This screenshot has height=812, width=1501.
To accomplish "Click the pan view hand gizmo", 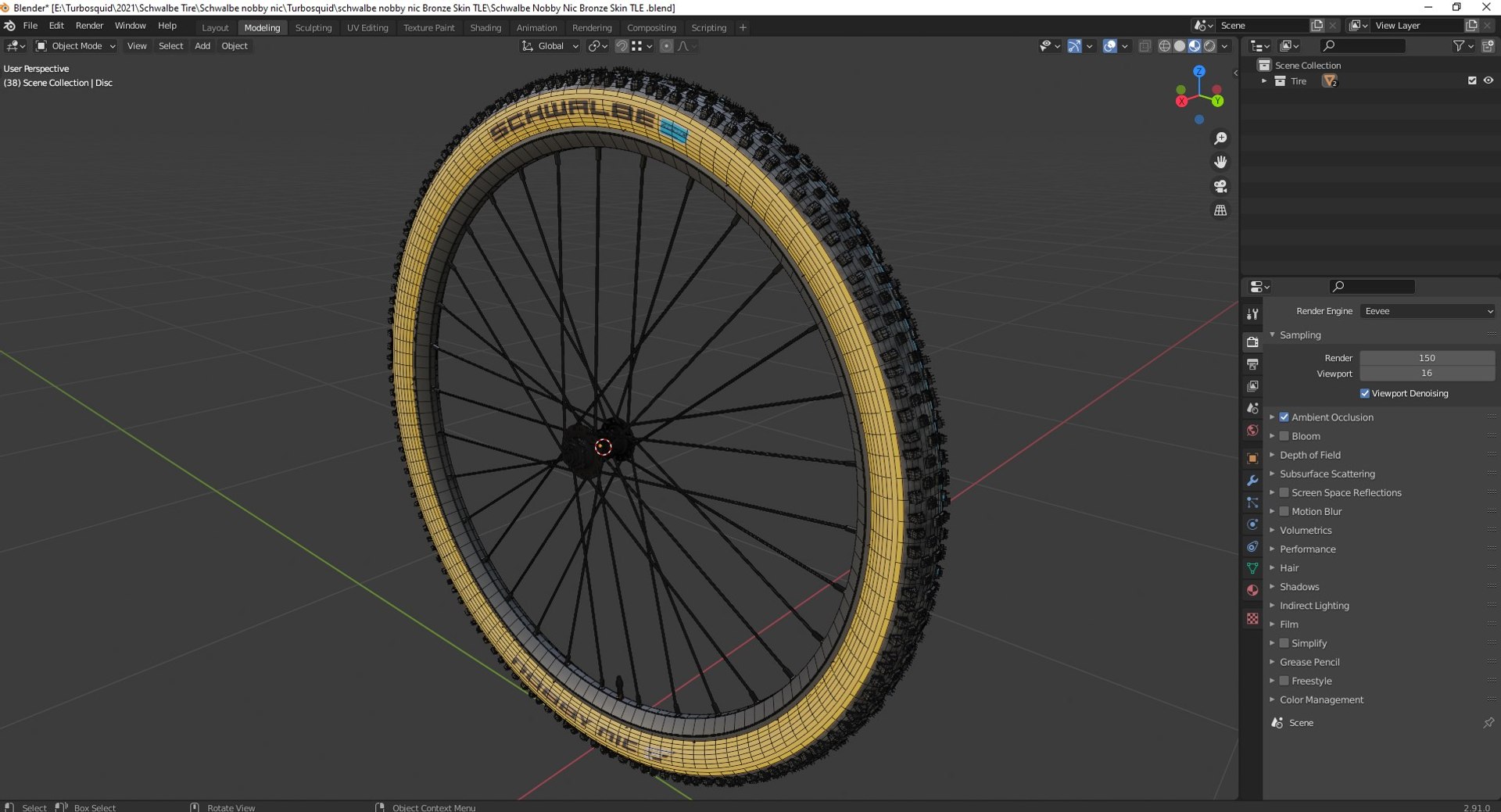I will [x=1220, y=162].
